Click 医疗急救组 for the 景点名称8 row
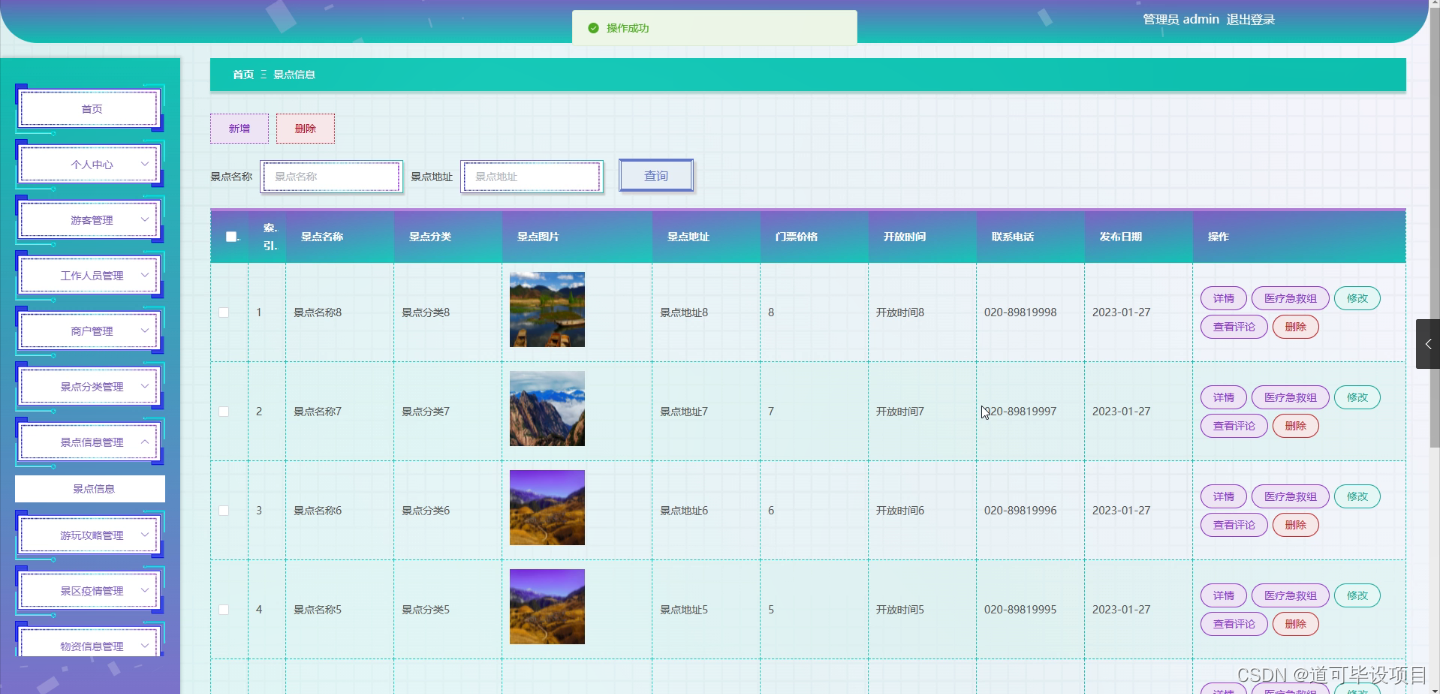The width and height of the screenshot is (1440, 694). pos(1290,298)
